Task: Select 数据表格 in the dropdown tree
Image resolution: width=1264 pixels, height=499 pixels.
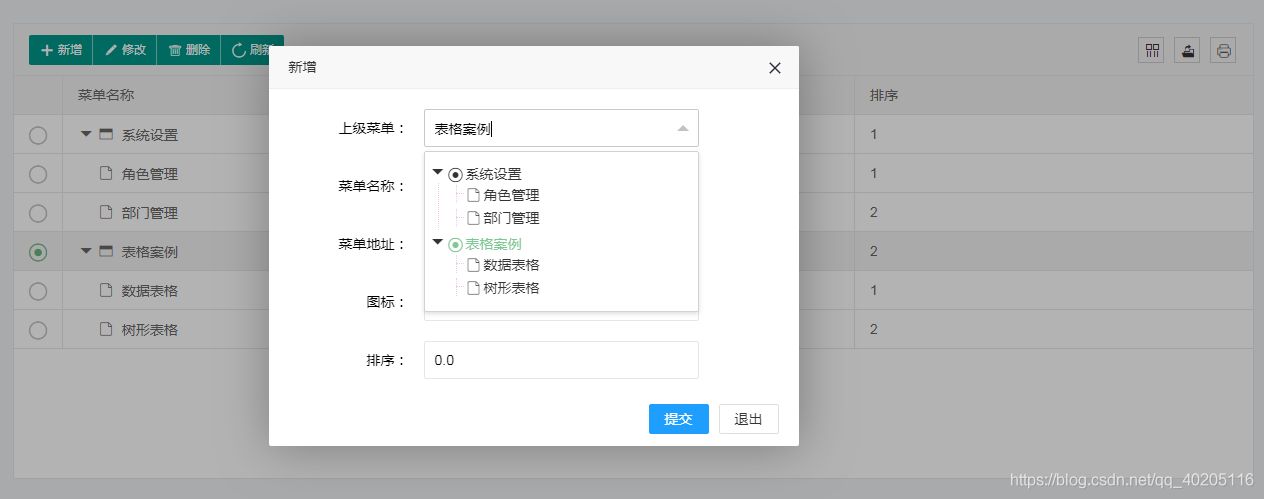Action: 510,265
